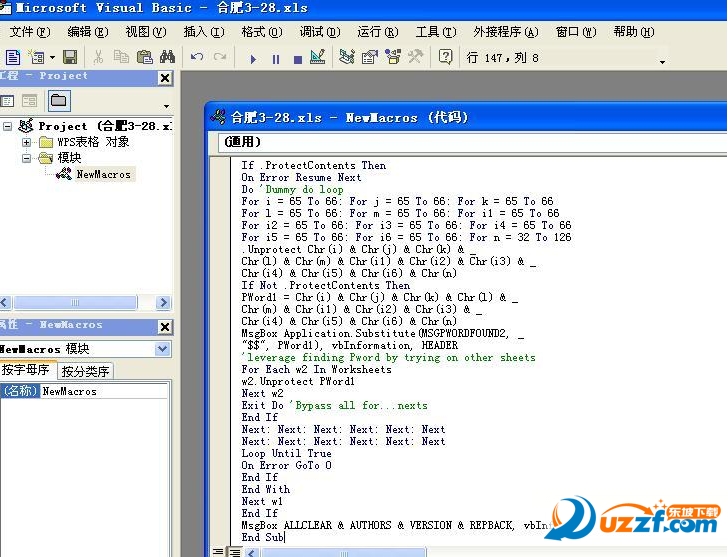Open Project Explorer toolbar icon

tap(347, 58)
